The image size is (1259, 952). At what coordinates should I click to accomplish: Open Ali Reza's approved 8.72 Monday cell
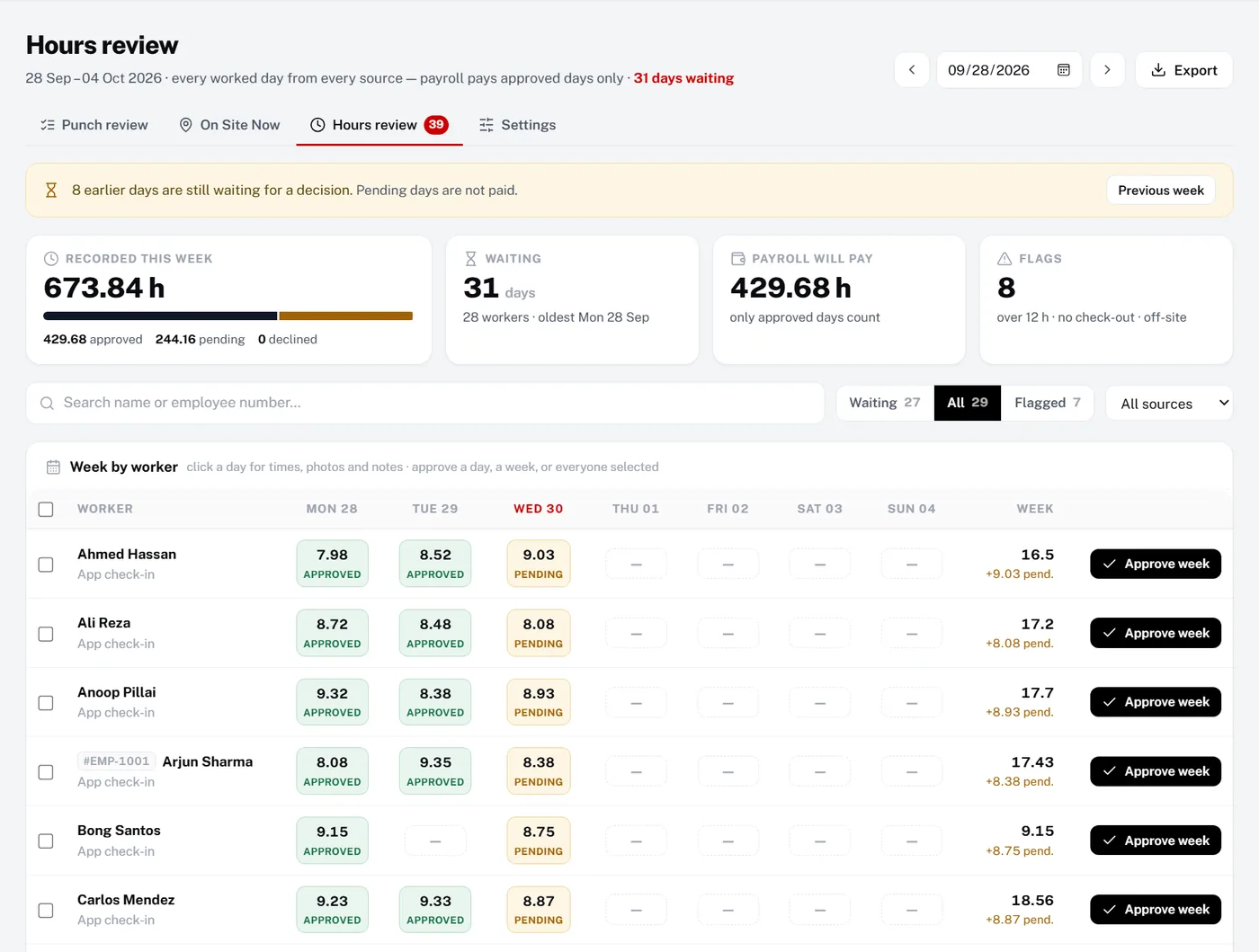click(x=332, y=633)
